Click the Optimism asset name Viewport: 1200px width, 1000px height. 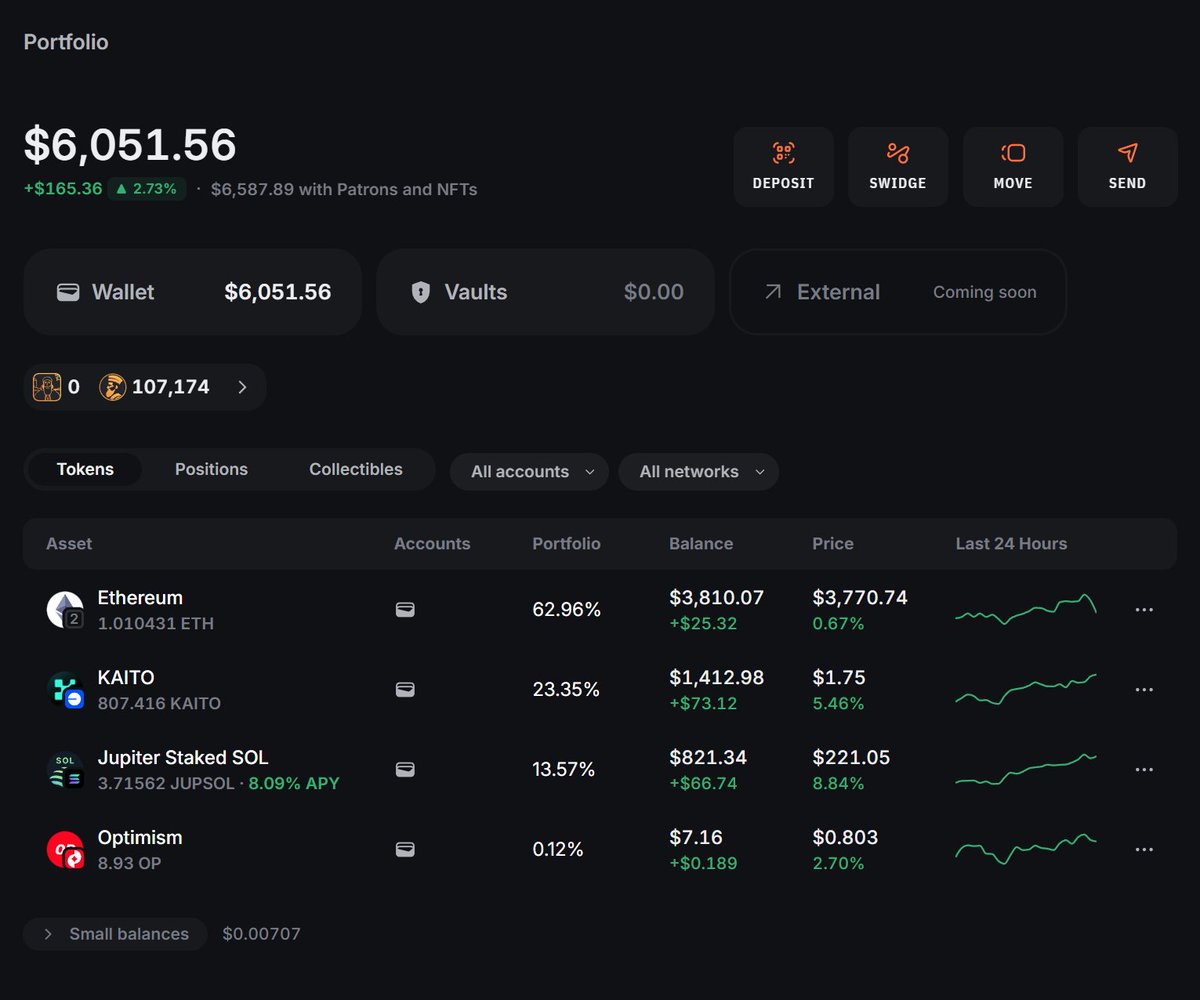pyautogui.click(x=140, y=838)
